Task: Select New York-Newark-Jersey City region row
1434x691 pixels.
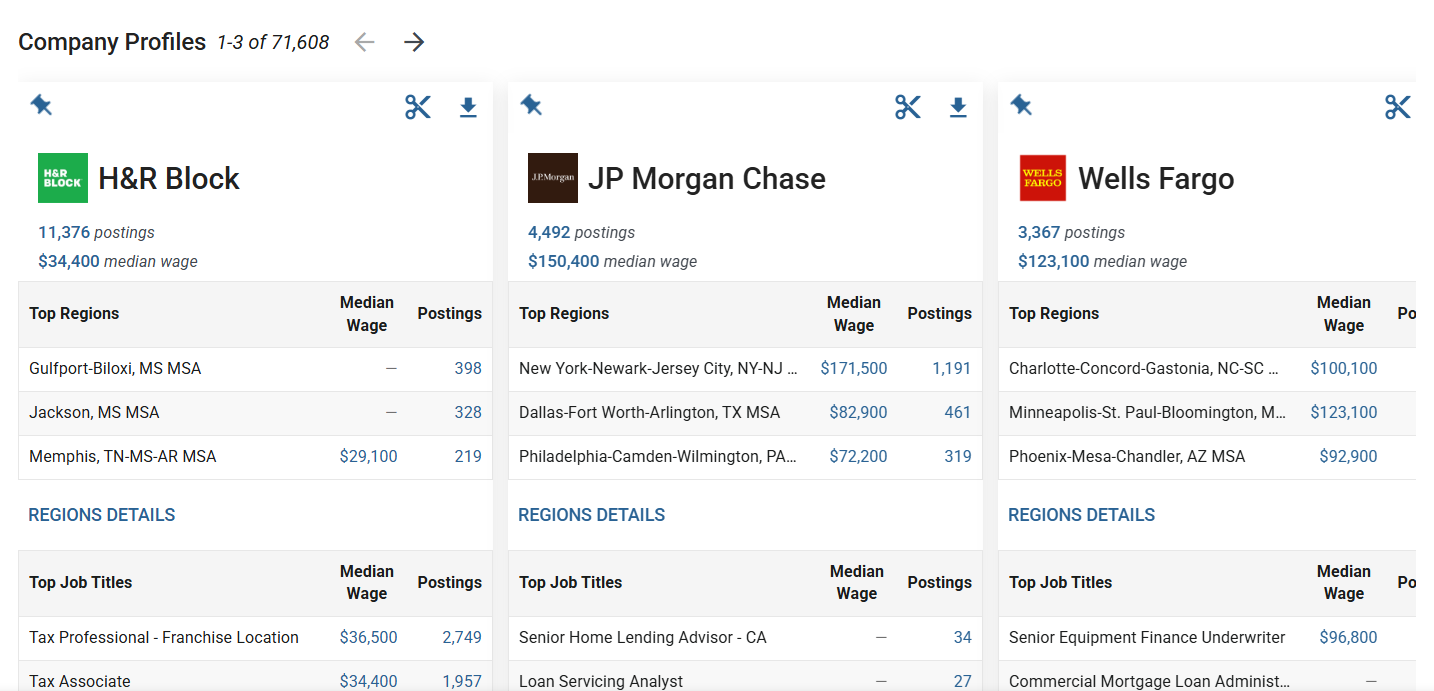Action: click(745, 369)
